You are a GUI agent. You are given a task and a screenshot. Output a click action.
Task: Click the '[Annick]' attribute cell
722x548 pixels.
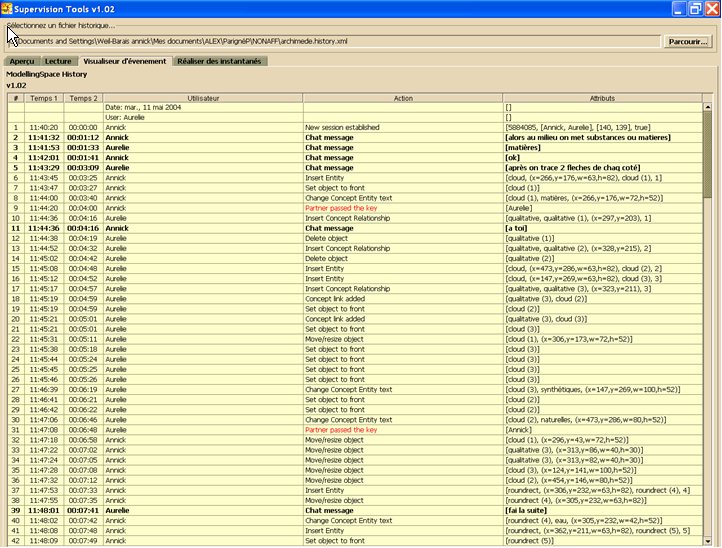click(x=603, y=430)
